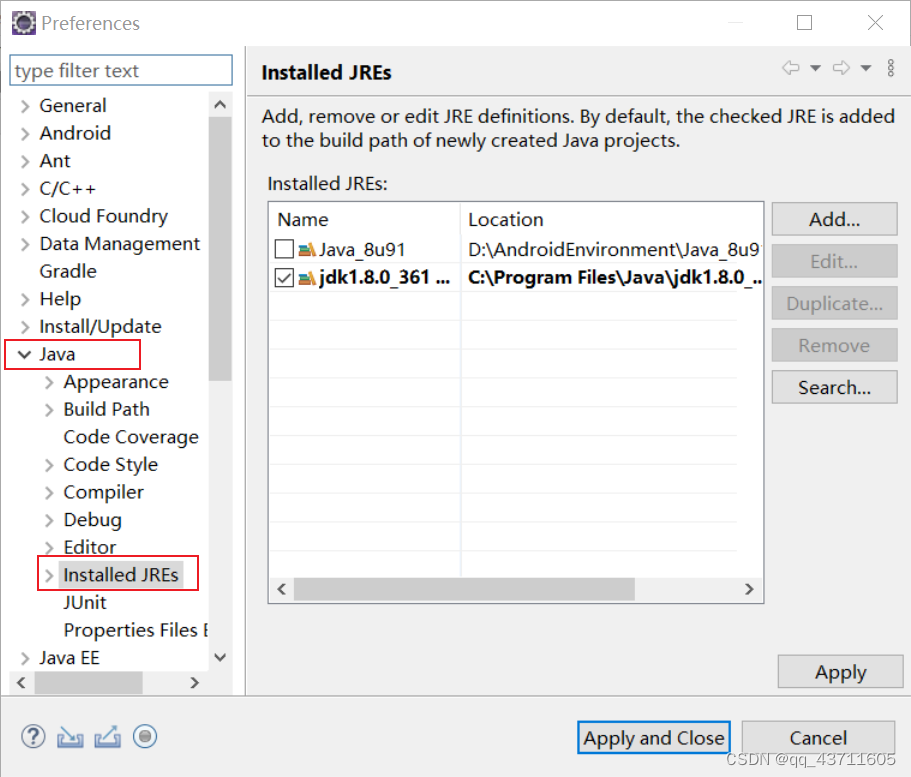Click Add to register a new JRE
This screenshot has height=777, width=911.
tap(834, 219)
